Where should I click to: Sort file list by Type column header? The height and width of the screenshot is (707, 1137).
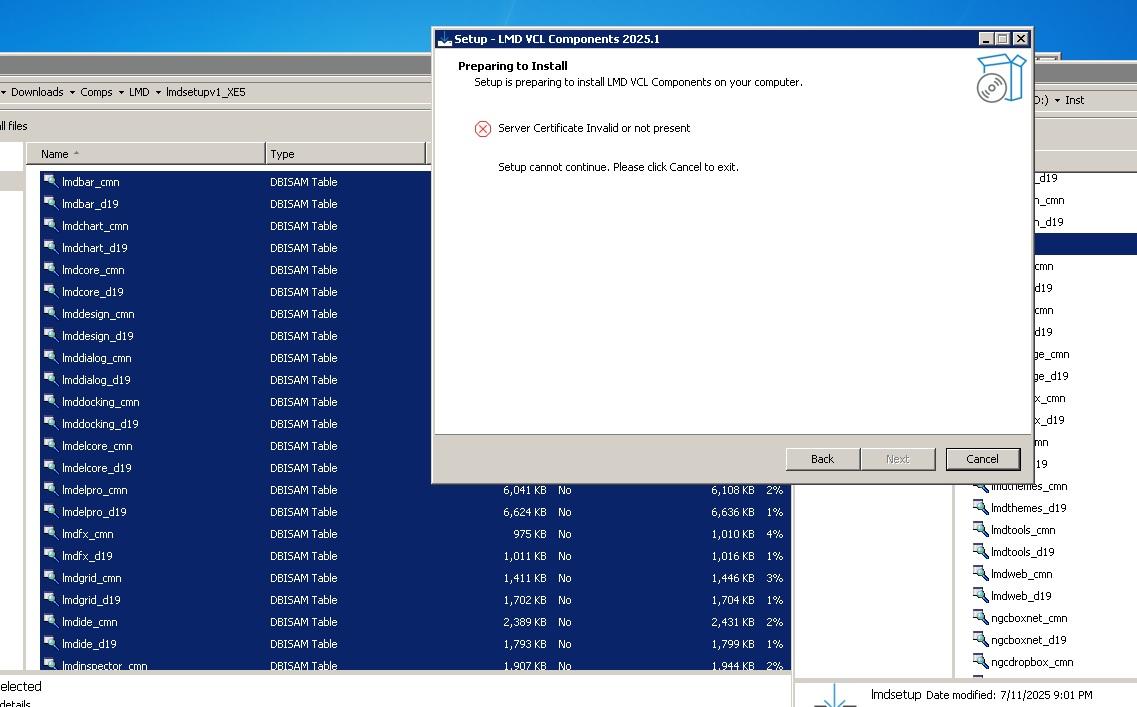tap(345, 154)
